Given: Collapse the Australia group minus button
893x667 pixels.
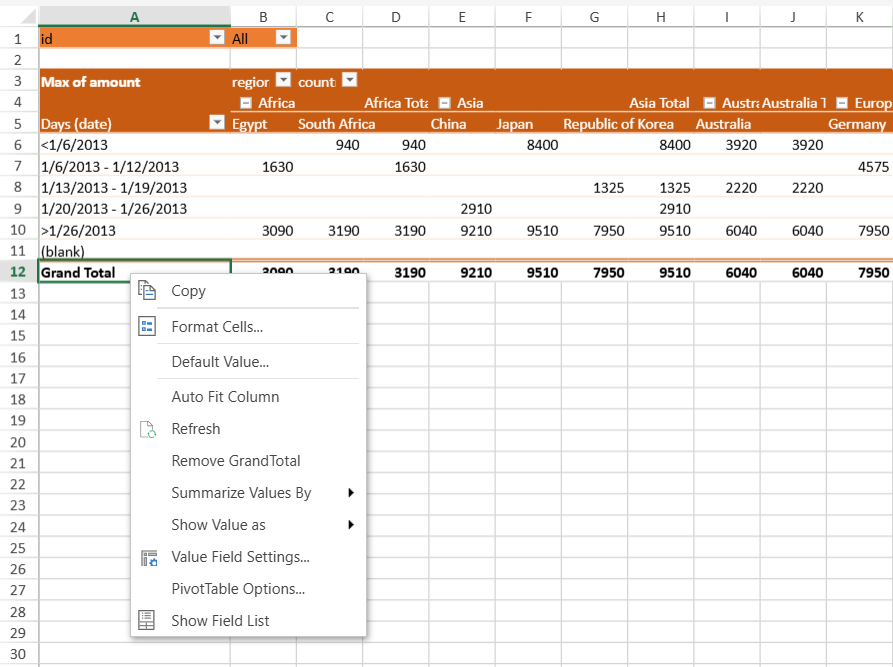Looking at the screenshot, I should pos(709,103).
